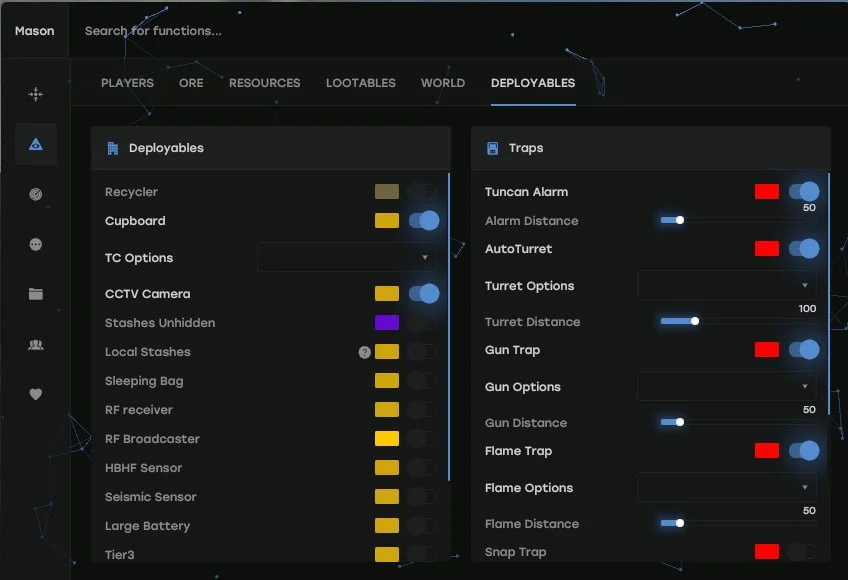Switch to the WORLD tab

pos(442,83)
